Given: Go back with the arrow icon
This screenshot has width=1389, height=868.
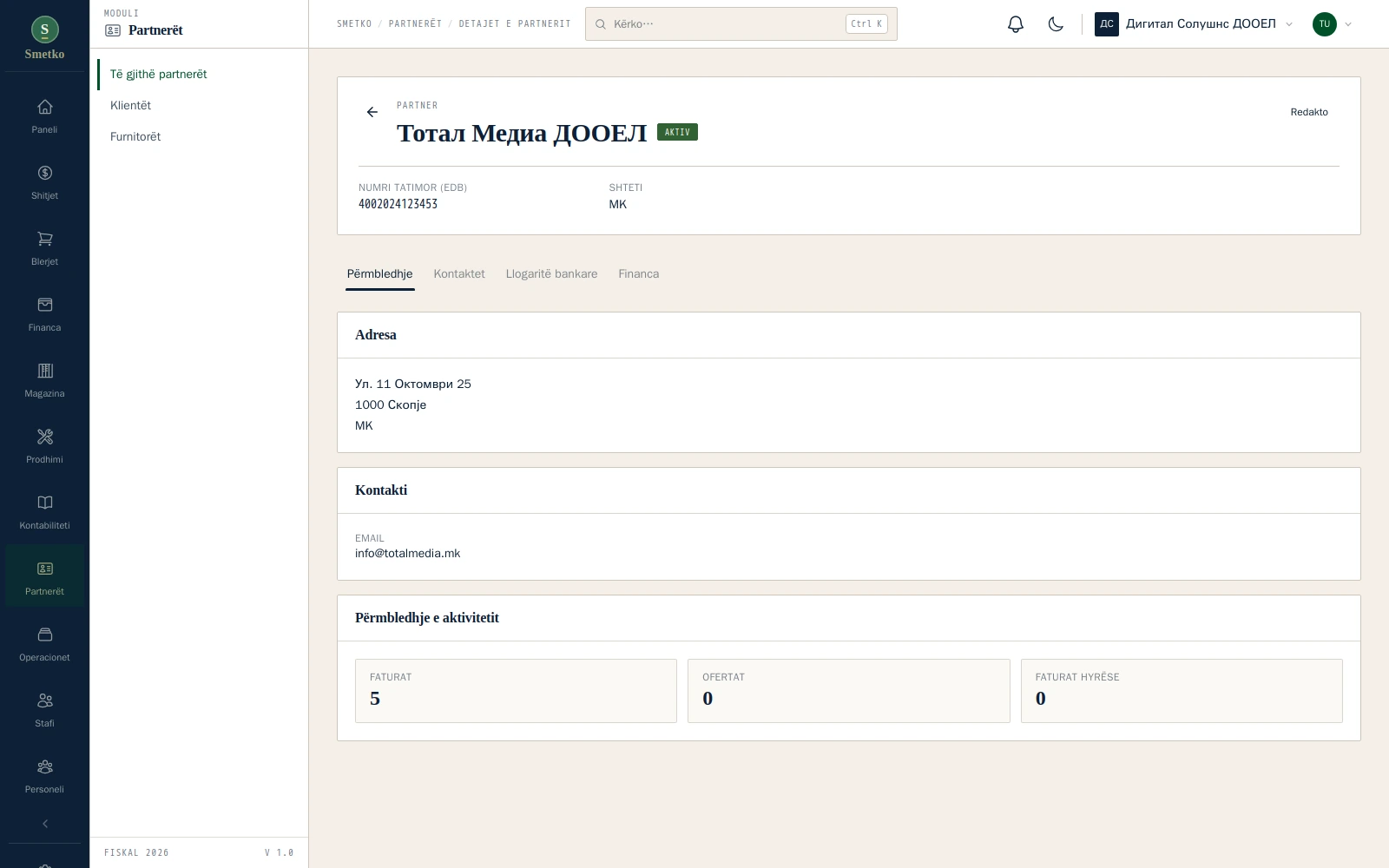Looking at the screenshot, I should pos(372,112).
